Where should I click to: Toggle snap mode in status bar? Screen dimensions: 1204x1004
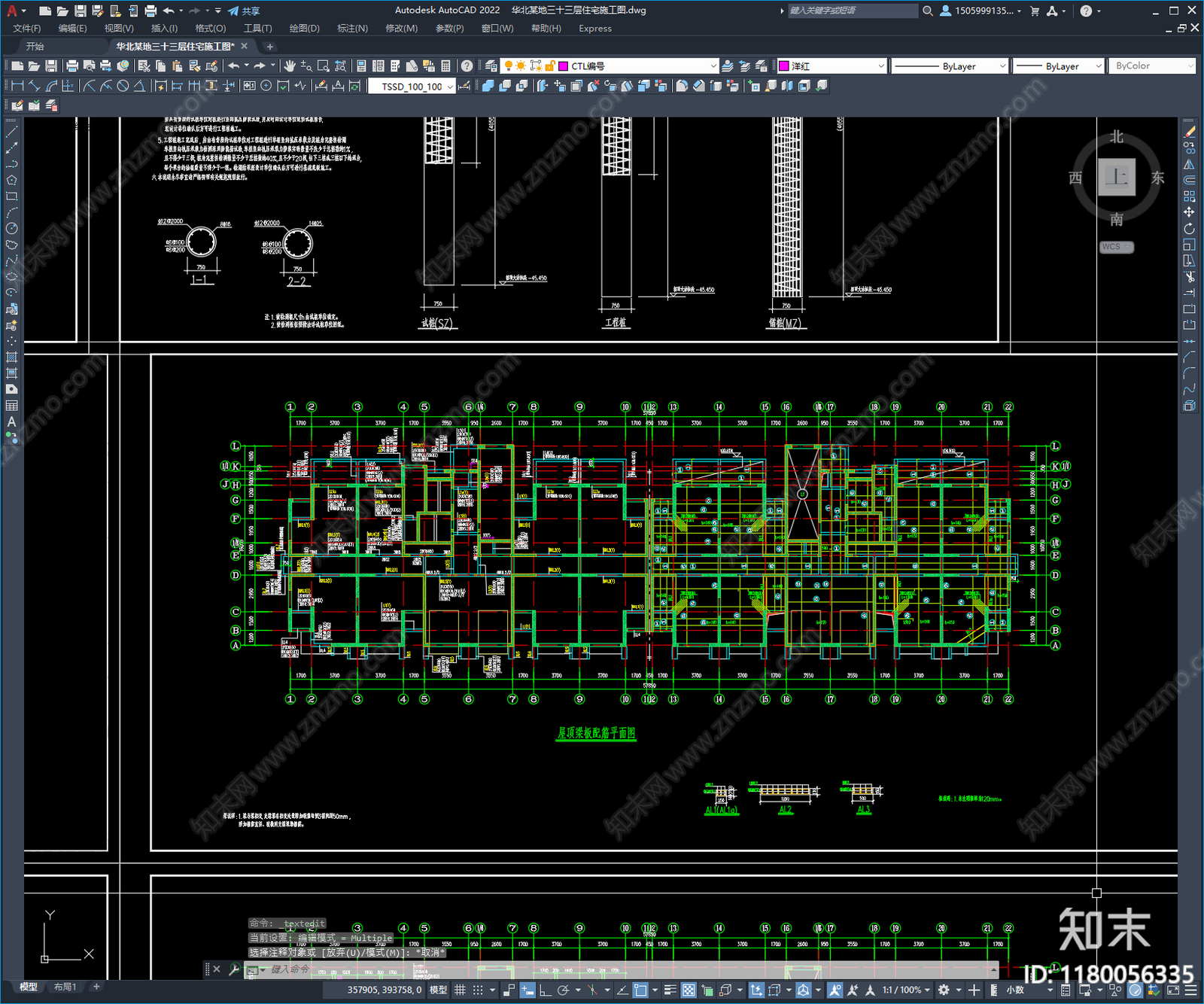[x=478, y=990]
